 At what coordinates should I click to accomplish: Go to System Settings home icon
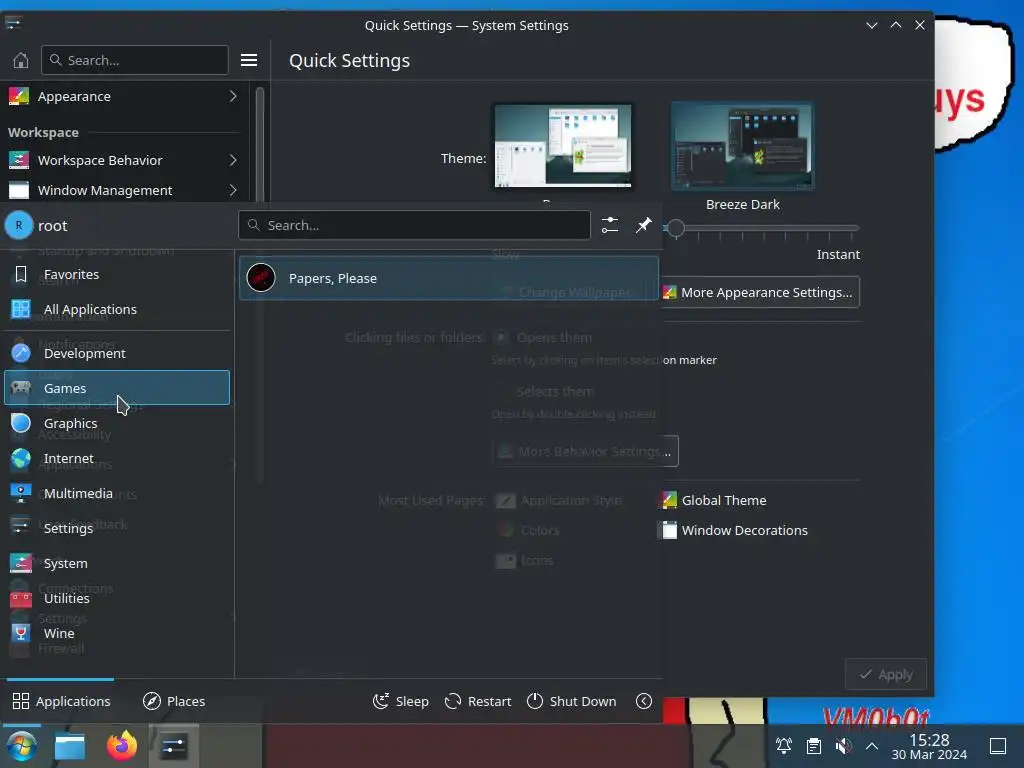(21, 60)
